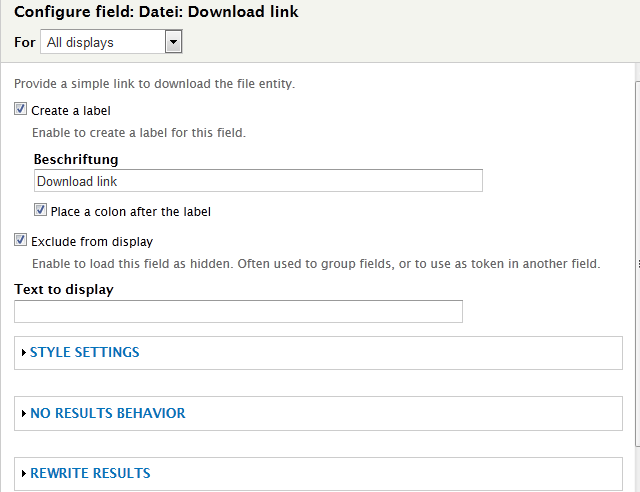The image size is (640, 492).
Task: Uncheck Place a colon after the label
Action: [40, 211]
